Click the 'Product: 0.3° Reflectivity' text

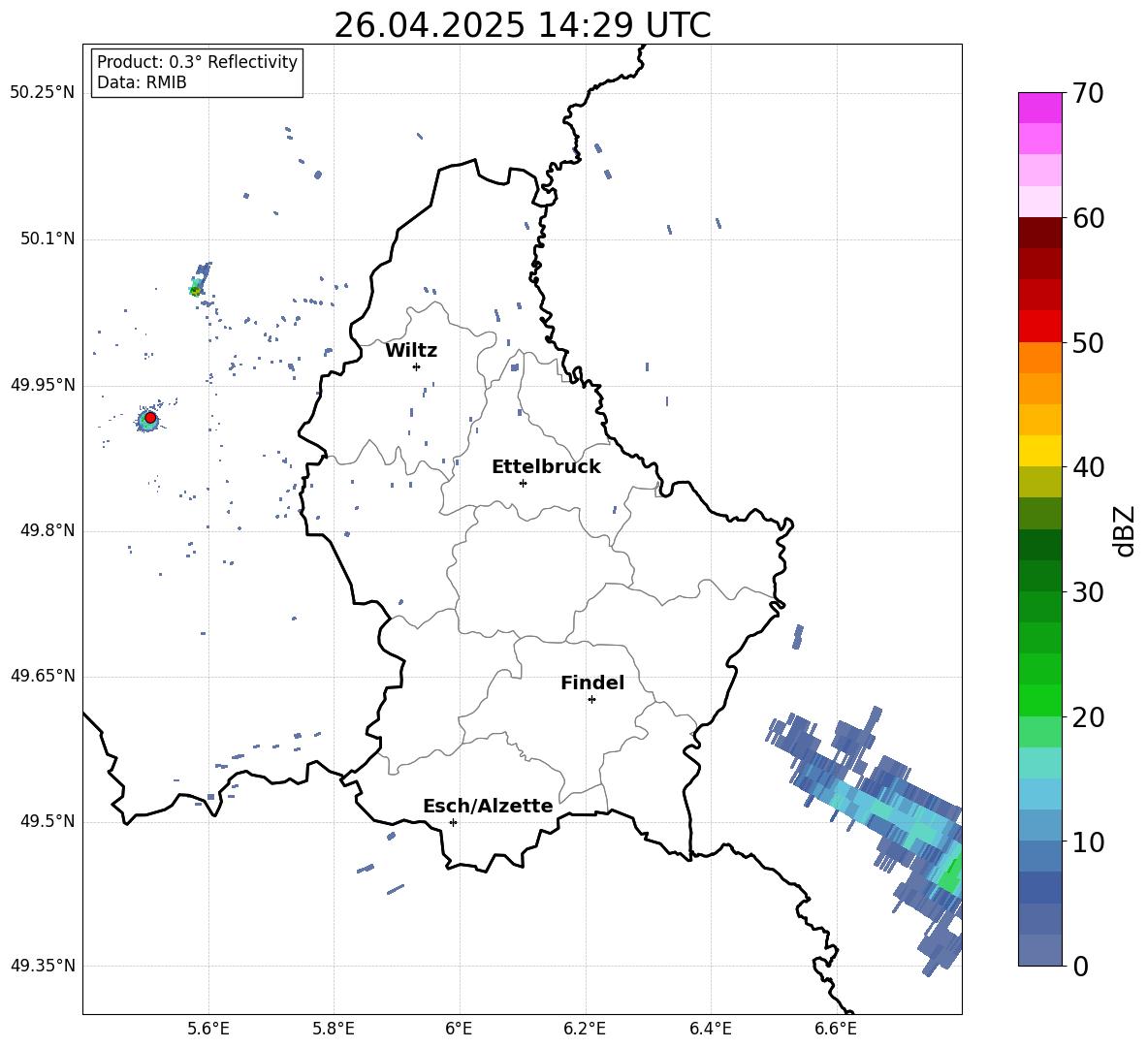(197, 62)
